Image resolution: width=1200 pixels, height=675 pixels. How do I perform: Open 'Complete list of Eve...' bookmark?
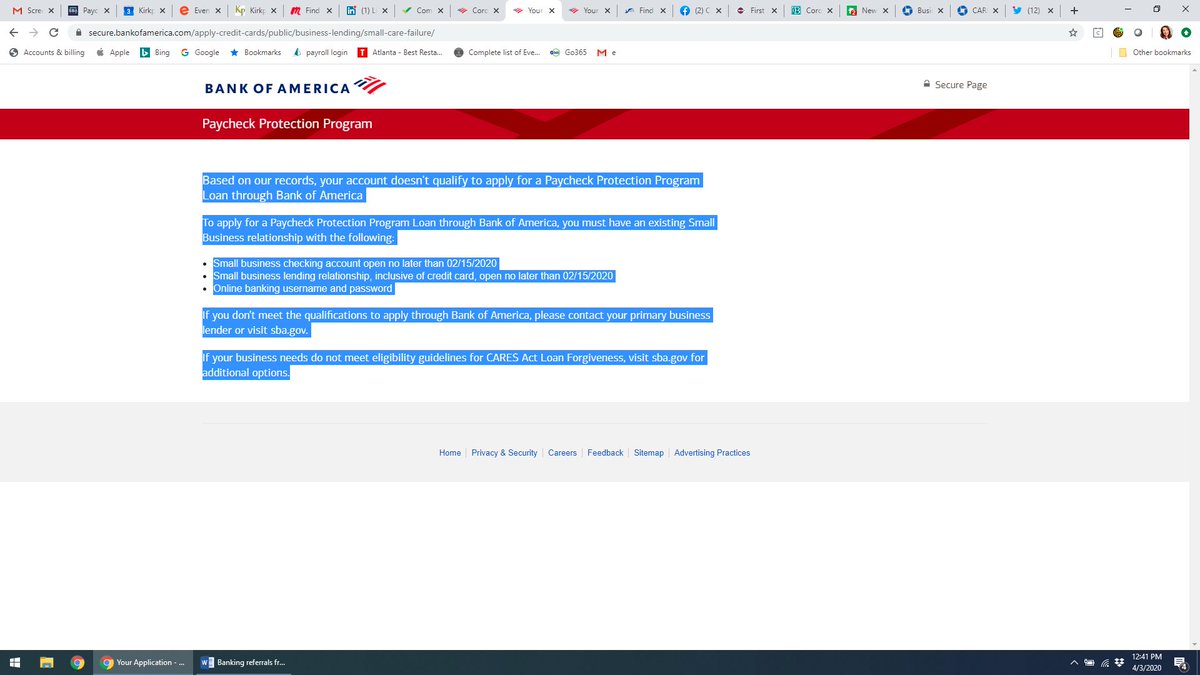(x=497, y=52)
